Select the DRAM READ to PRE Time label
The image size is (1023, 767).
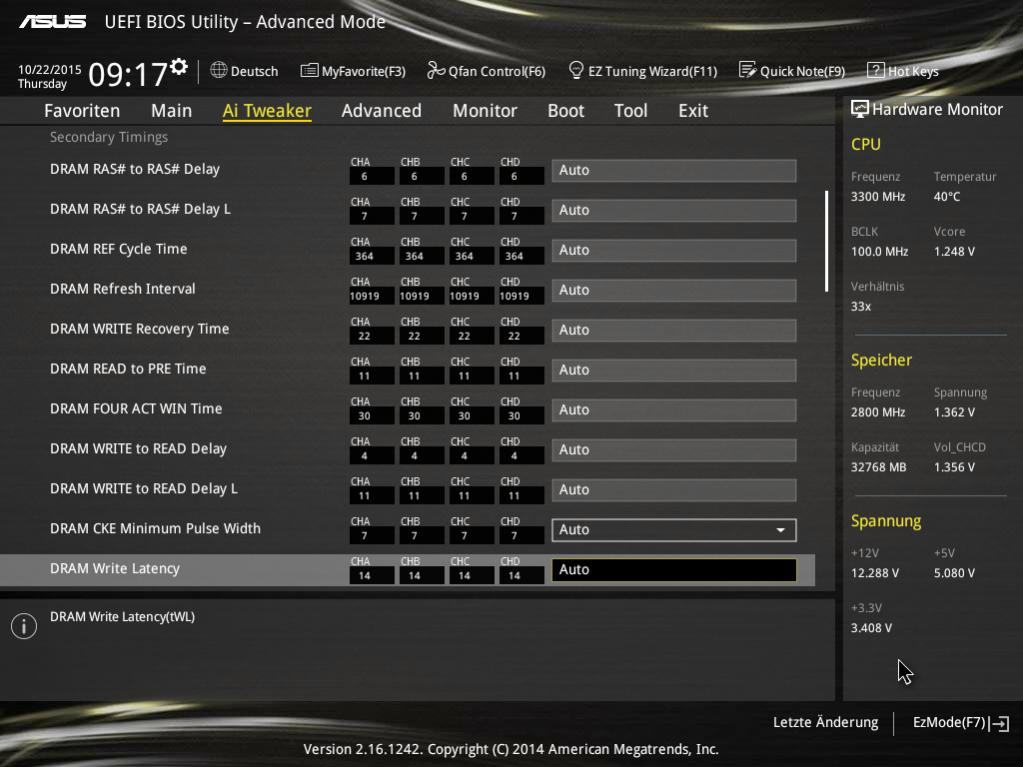click(x=128, y=369)
